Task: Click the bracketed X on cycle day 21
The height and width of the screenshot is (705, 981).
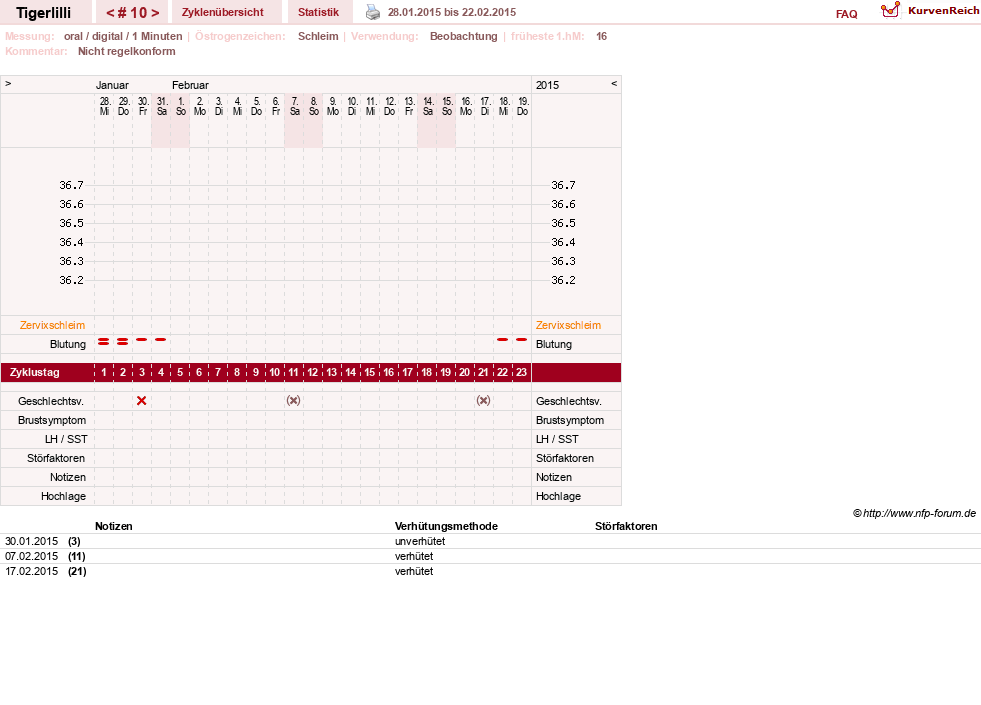Action: [483, 400]
